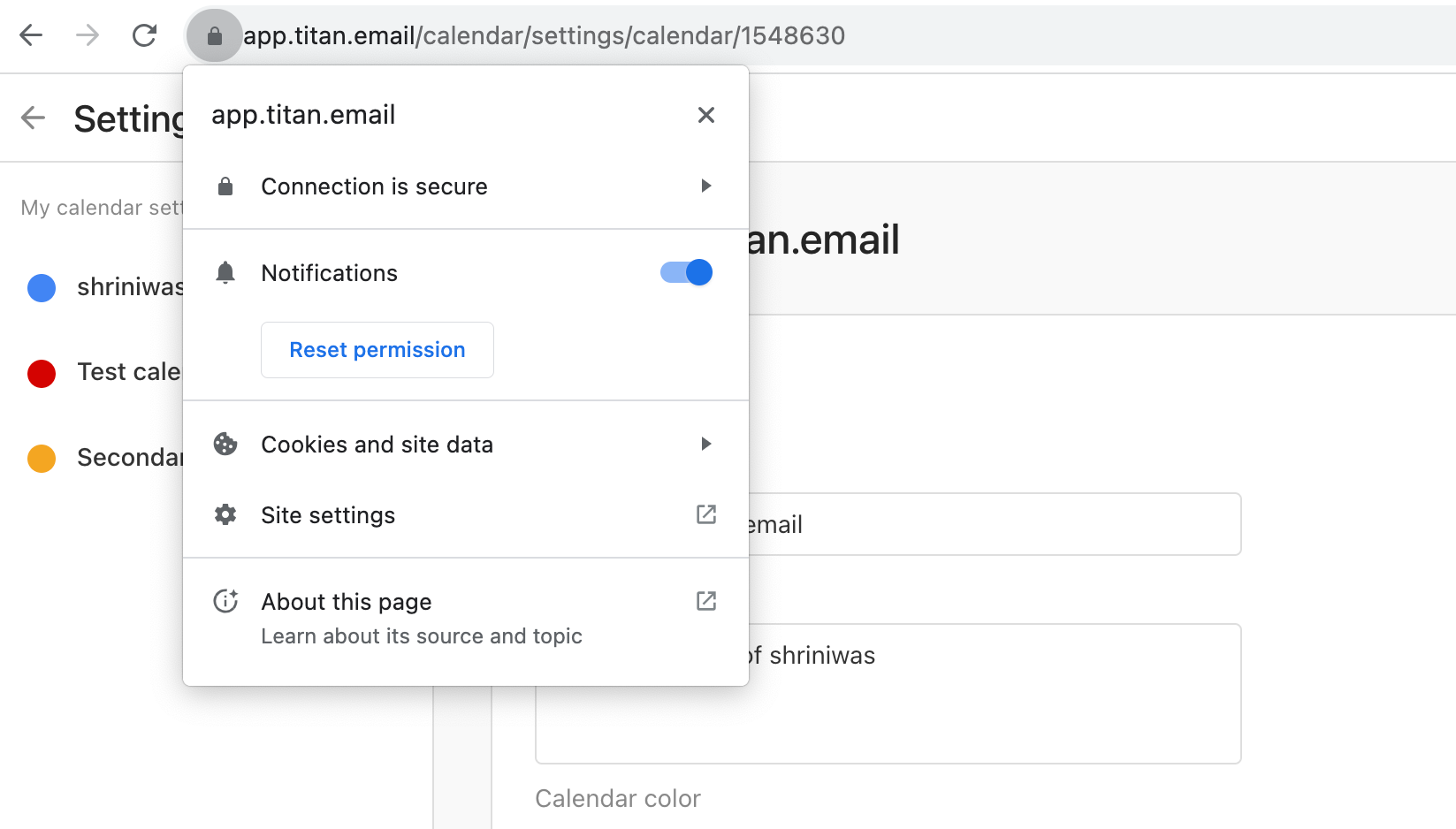Click the Notifications bell icon

(x=225, y=272)
